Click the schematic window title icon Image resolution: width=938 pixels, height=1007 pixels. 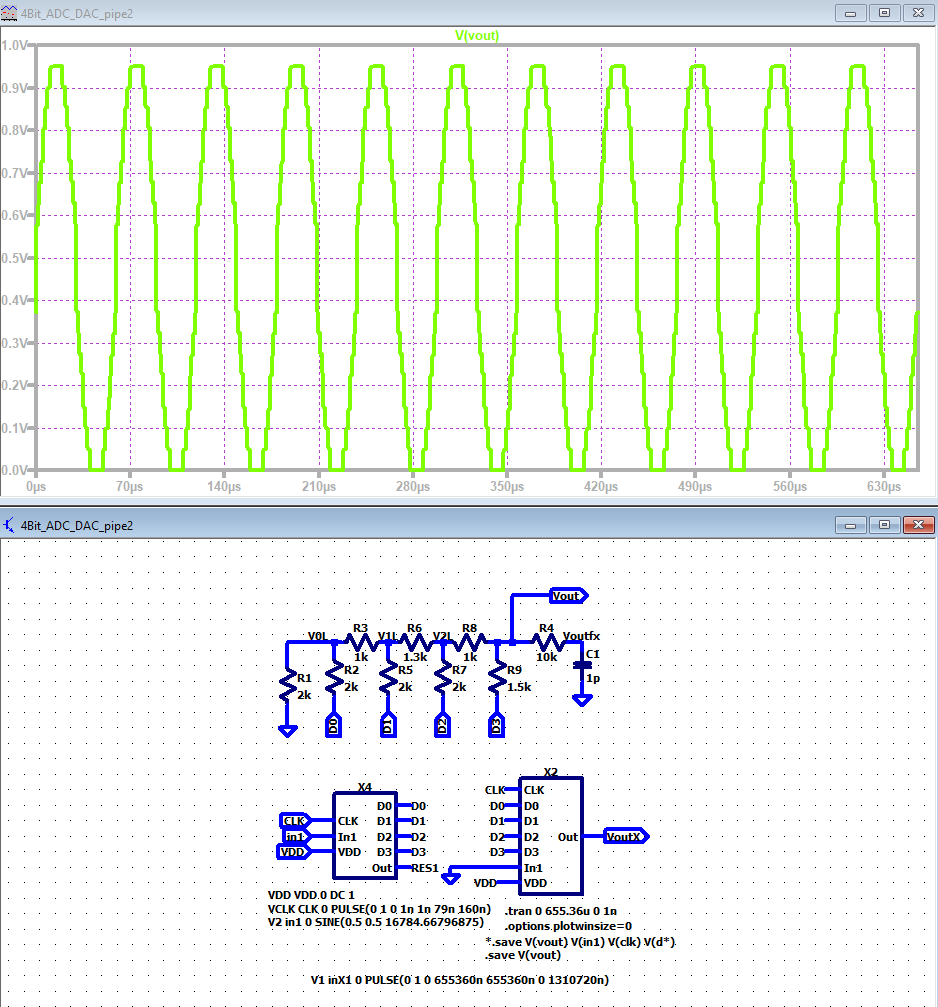[x=10, y=525]
